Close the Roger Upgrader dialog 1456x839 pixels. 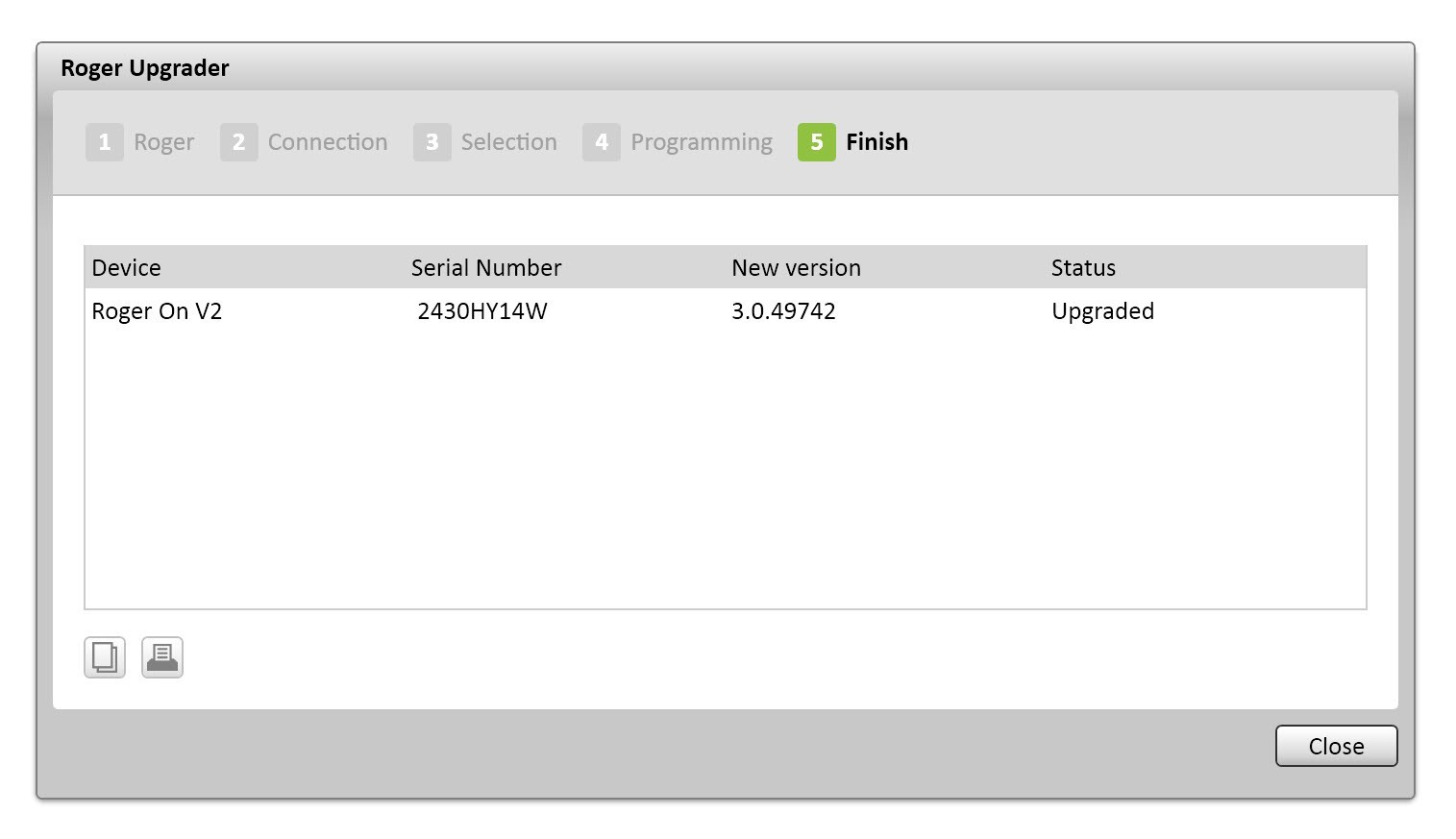click(x=1336, y=746)
